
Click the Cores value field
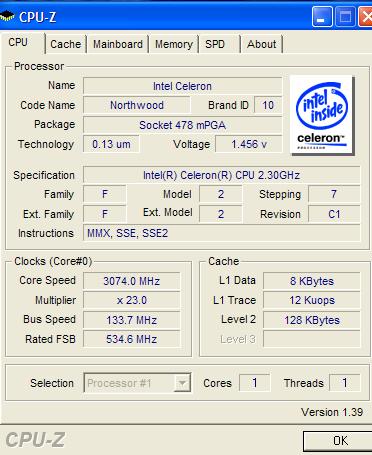254,383
